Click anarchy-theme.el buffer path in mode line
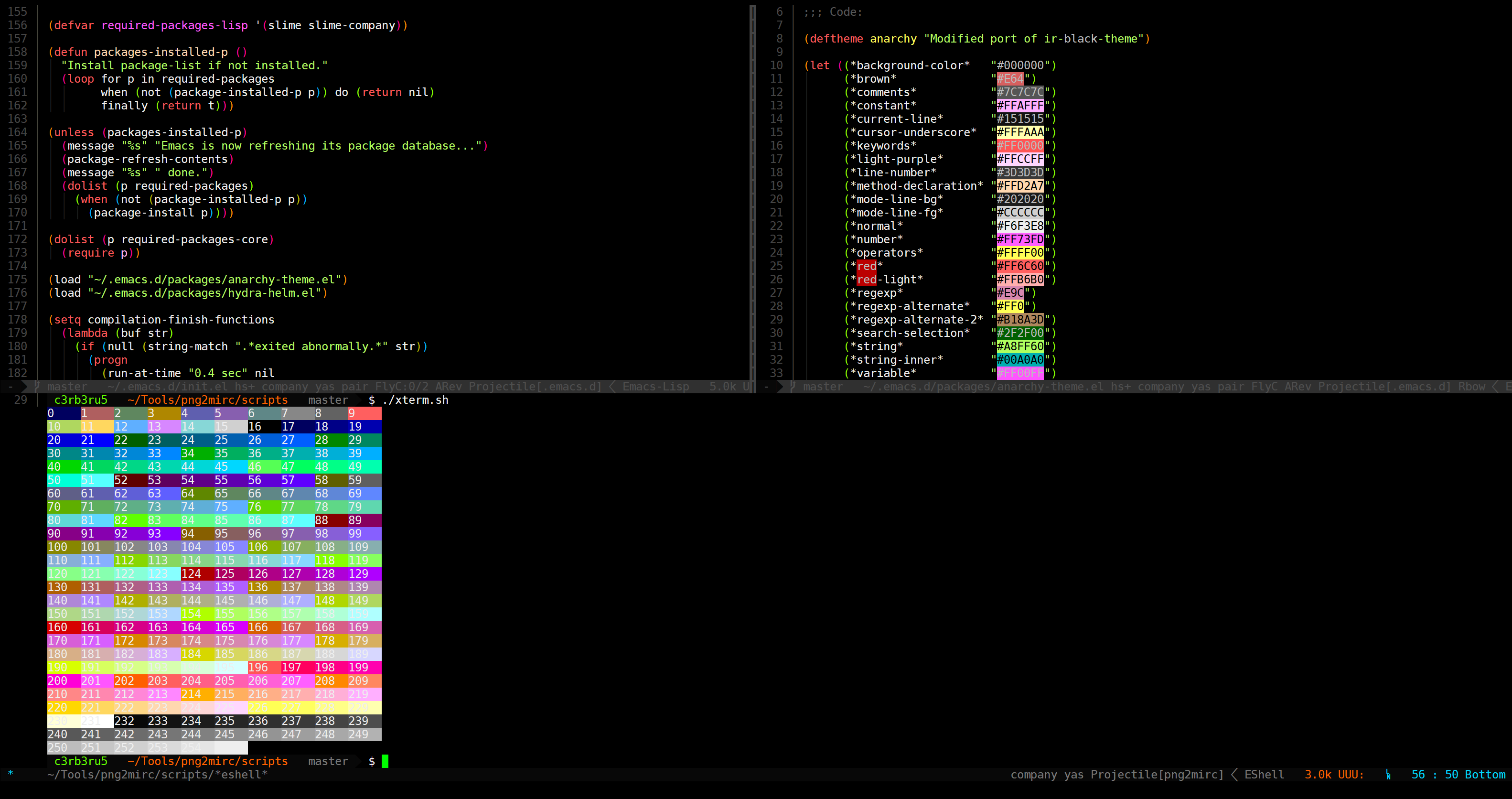The height and width of the screenshot is (799, 1512). point(983,386)
